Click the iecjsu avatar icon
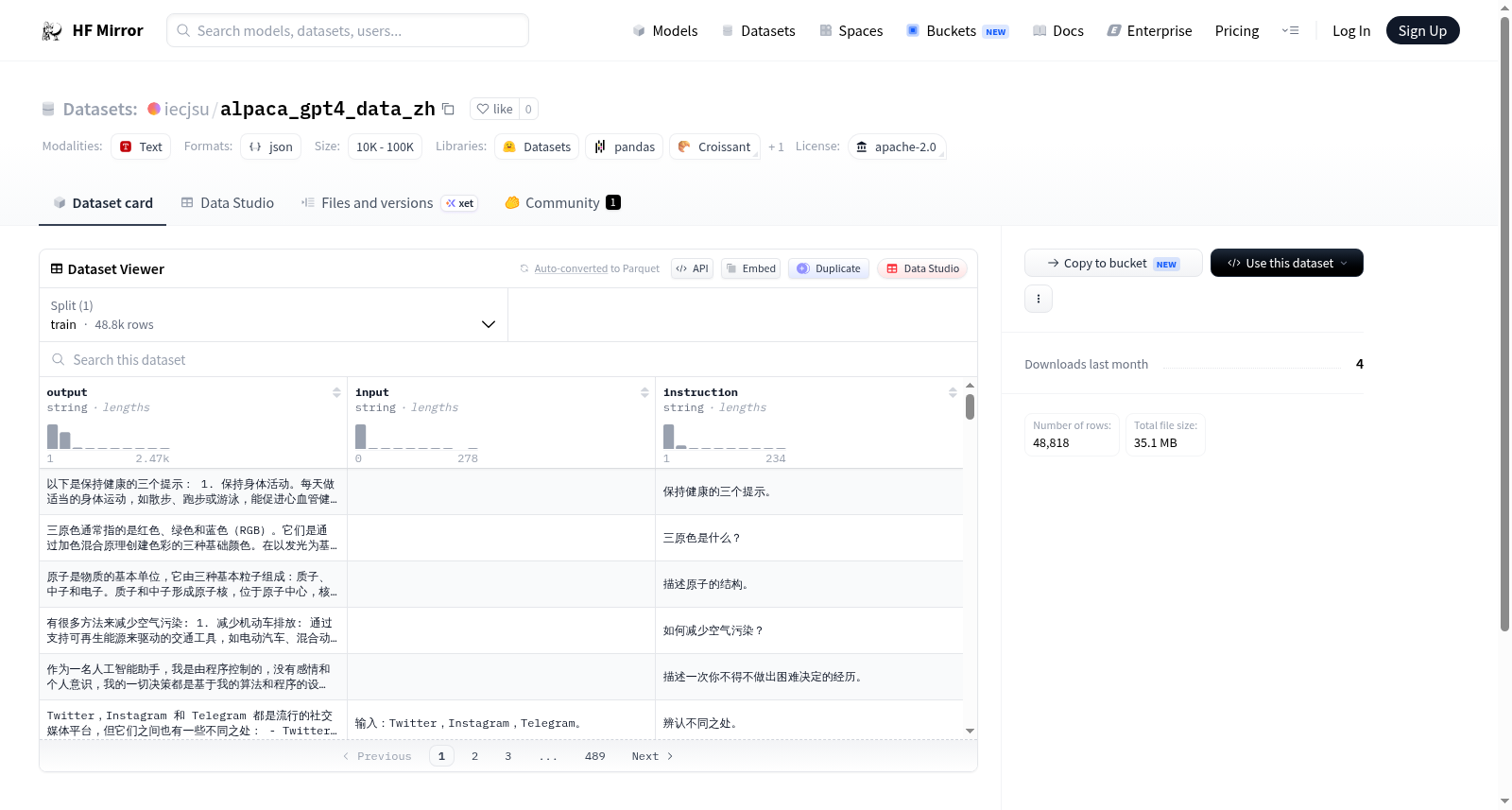Screen dimensions: 1512x810 (154, 109)
